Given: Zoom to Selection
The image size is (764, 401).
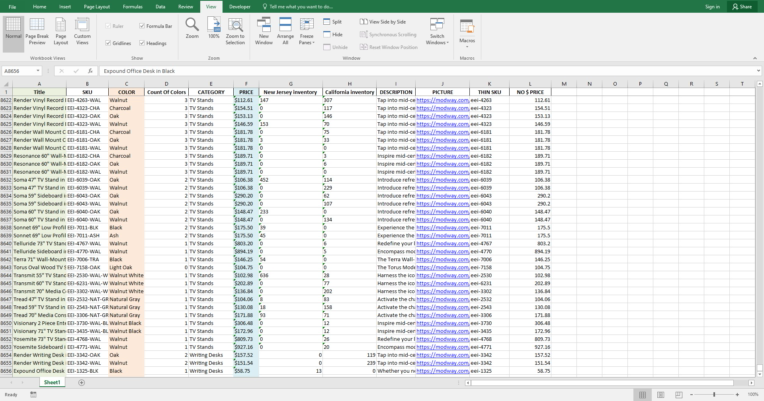Looking at the screenshot, I should click(235, 32).
